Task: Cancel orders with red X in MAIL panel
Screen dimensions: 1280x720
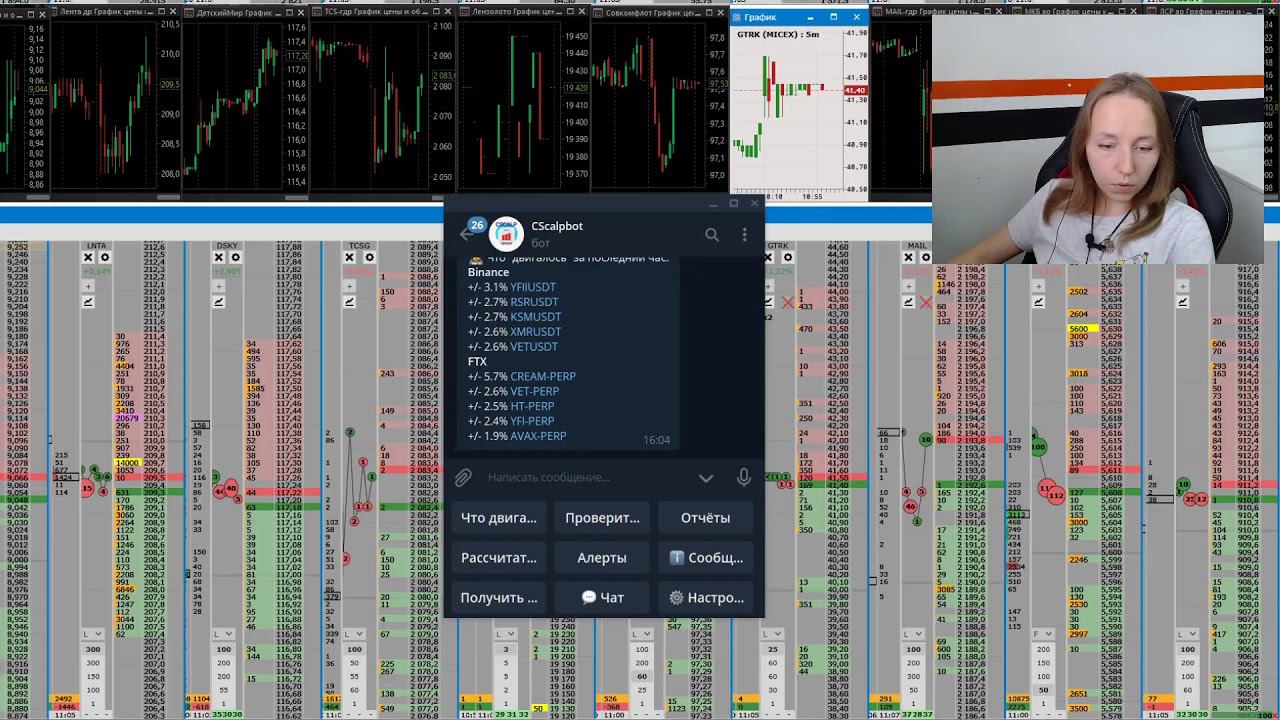Action: coord(926,302)
